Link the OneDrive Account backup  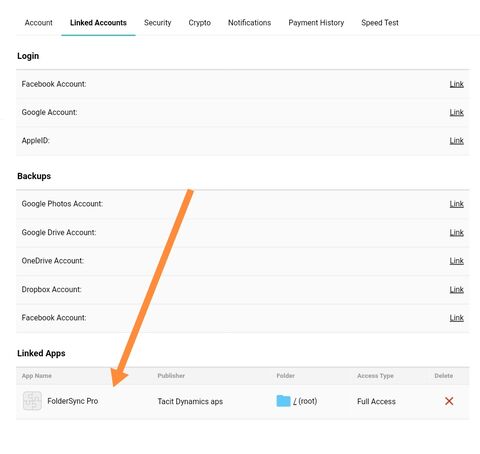coord(456,261)
